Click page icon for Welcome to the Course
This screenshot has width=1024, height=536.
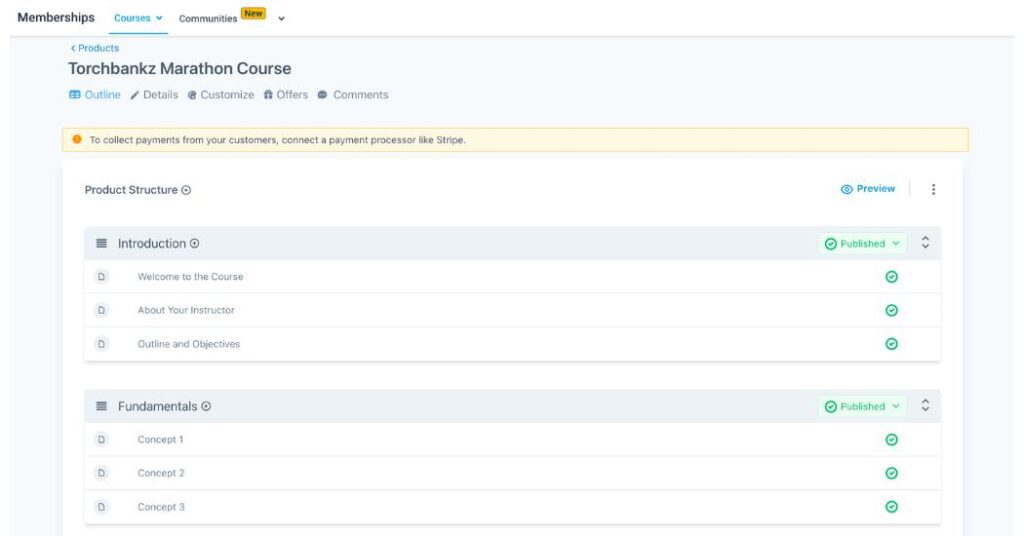point(101,277)
